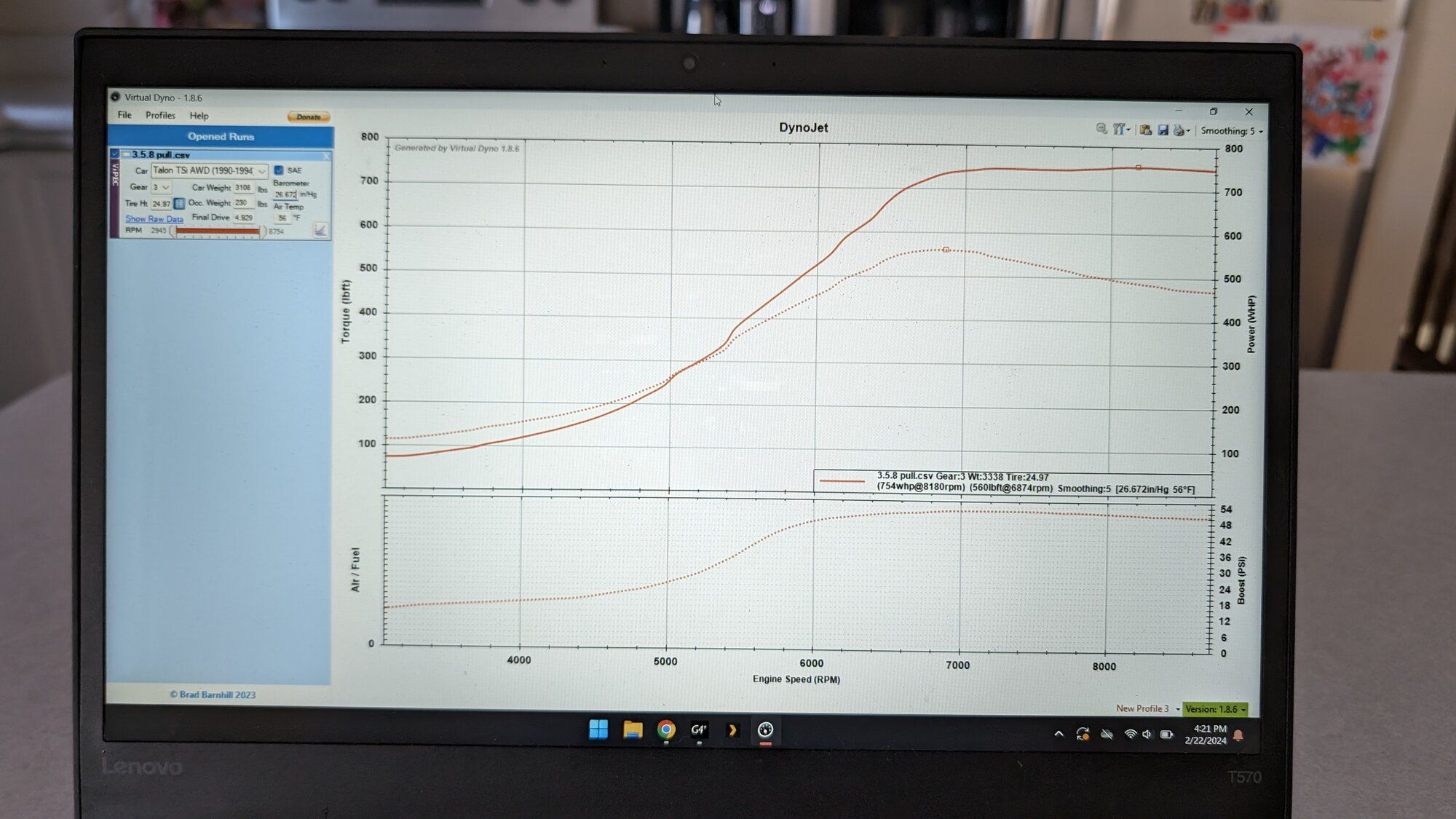The width and height of the screenshot is (1456, 819).
Task: Click the Tire Ht input field
Action: pyautogui.click(x=161, y=204)
